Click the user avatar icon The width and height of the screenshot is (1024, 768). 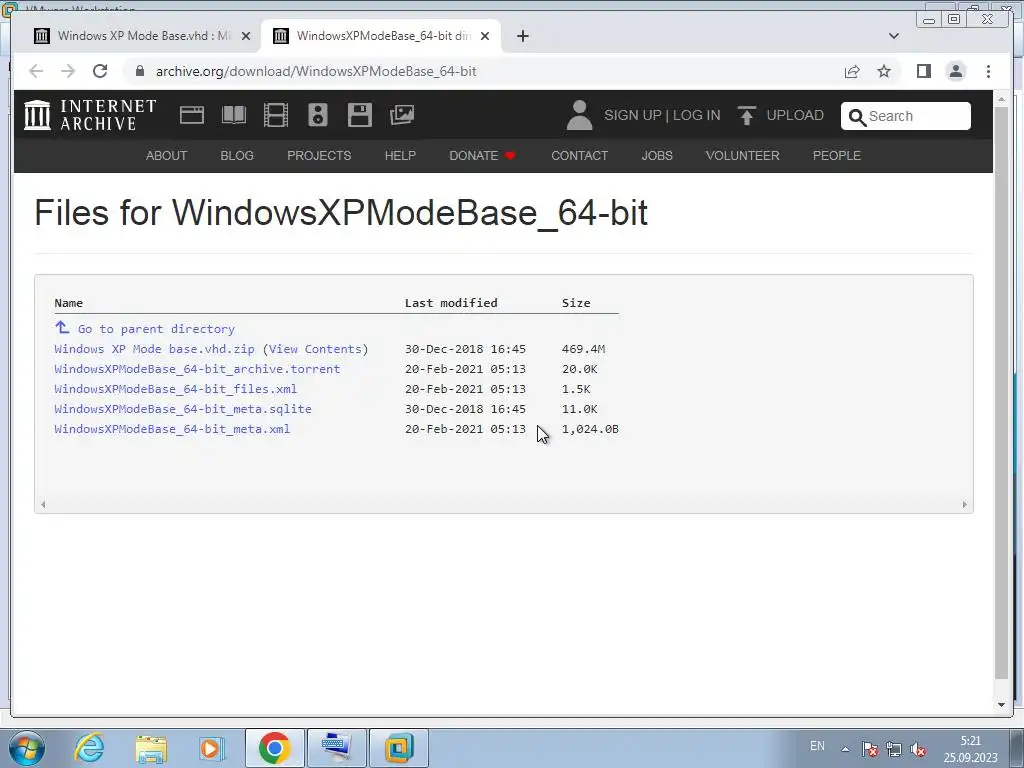click(579, 115)
